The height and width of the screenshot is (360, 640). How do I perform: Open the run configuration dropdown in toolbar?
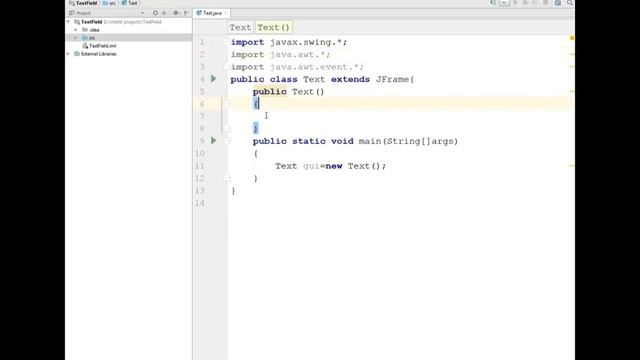coord(504,3)
